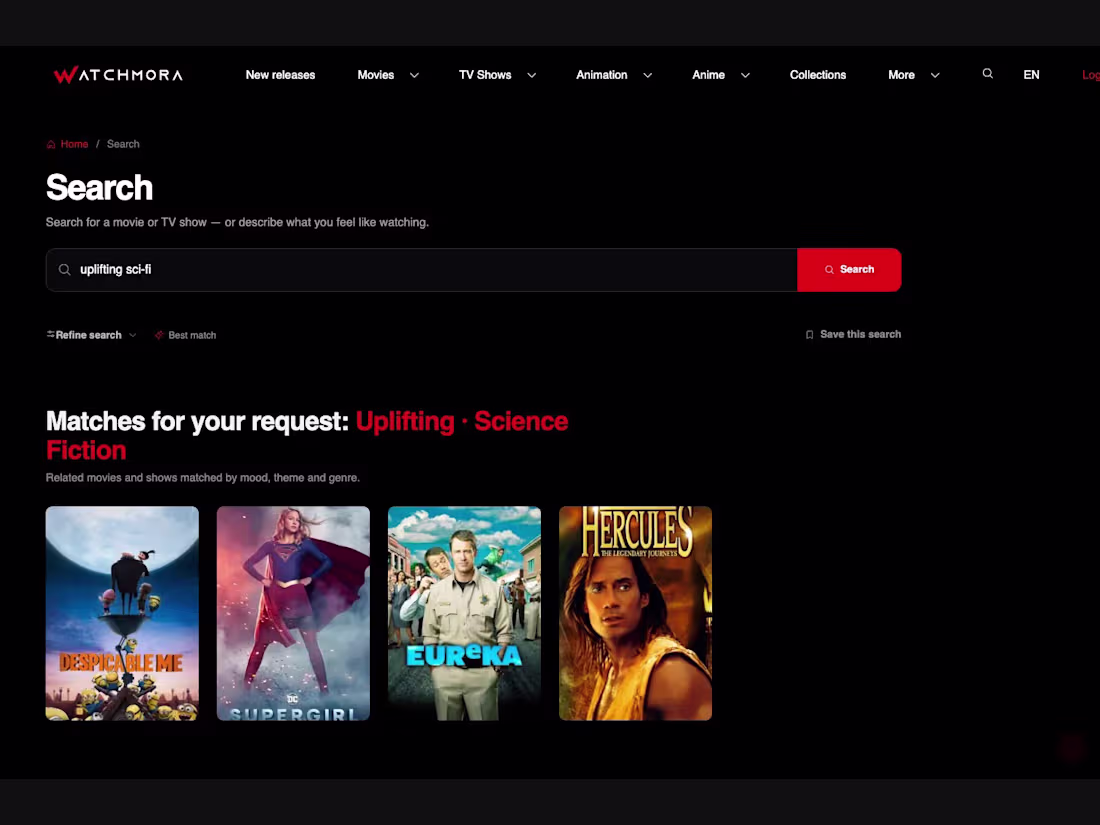Go to Collections page

point(817,75)
